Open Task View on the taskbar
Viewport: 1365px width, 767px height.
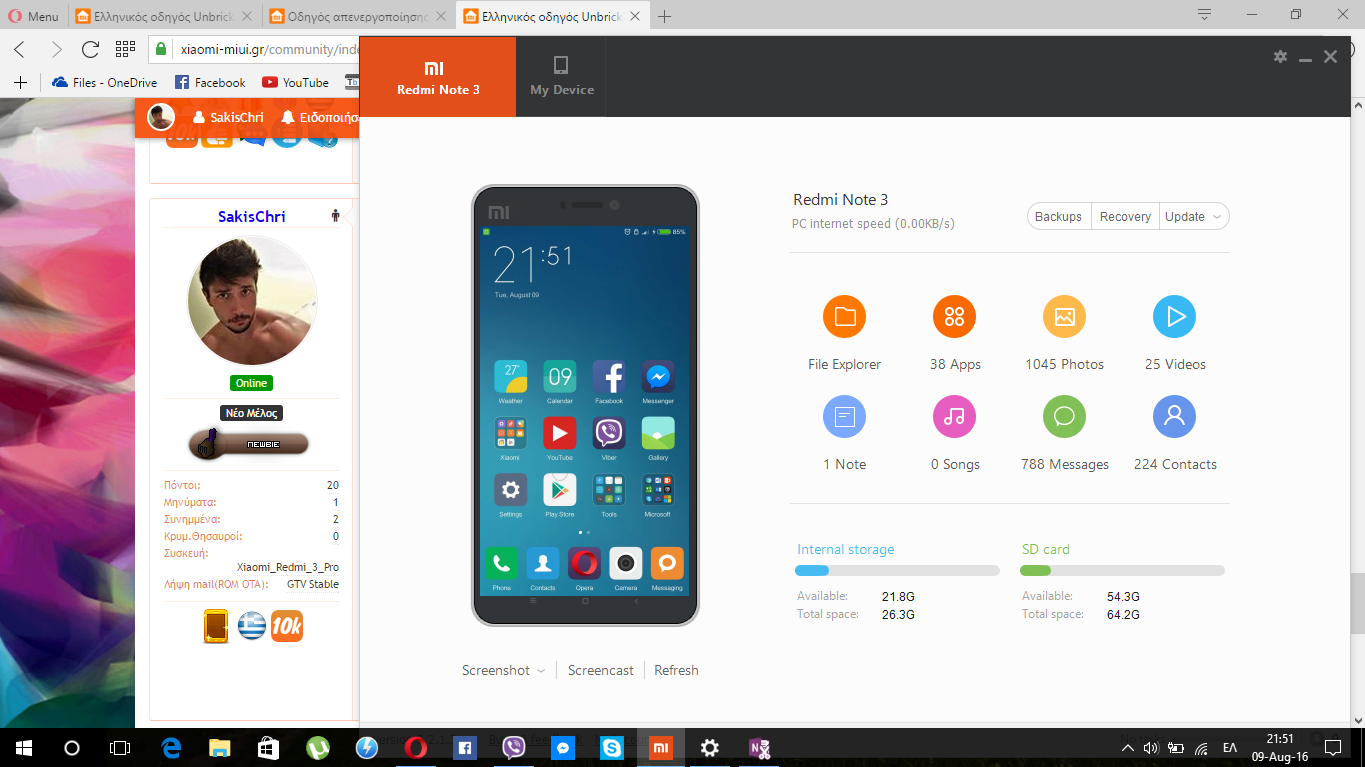[x=120, y=747]
